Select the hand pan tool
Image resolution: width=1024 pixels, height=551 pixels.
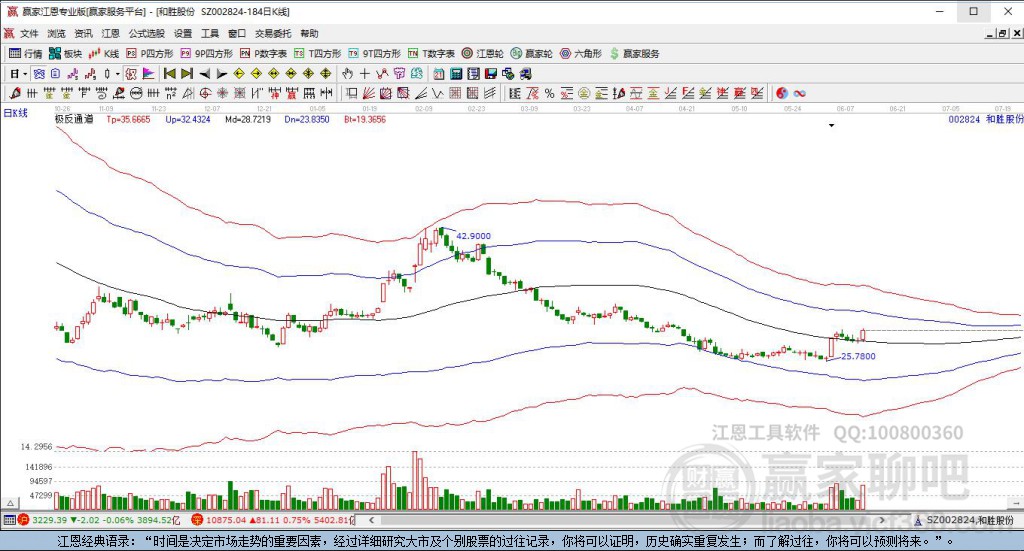click(x=347, y=74)
